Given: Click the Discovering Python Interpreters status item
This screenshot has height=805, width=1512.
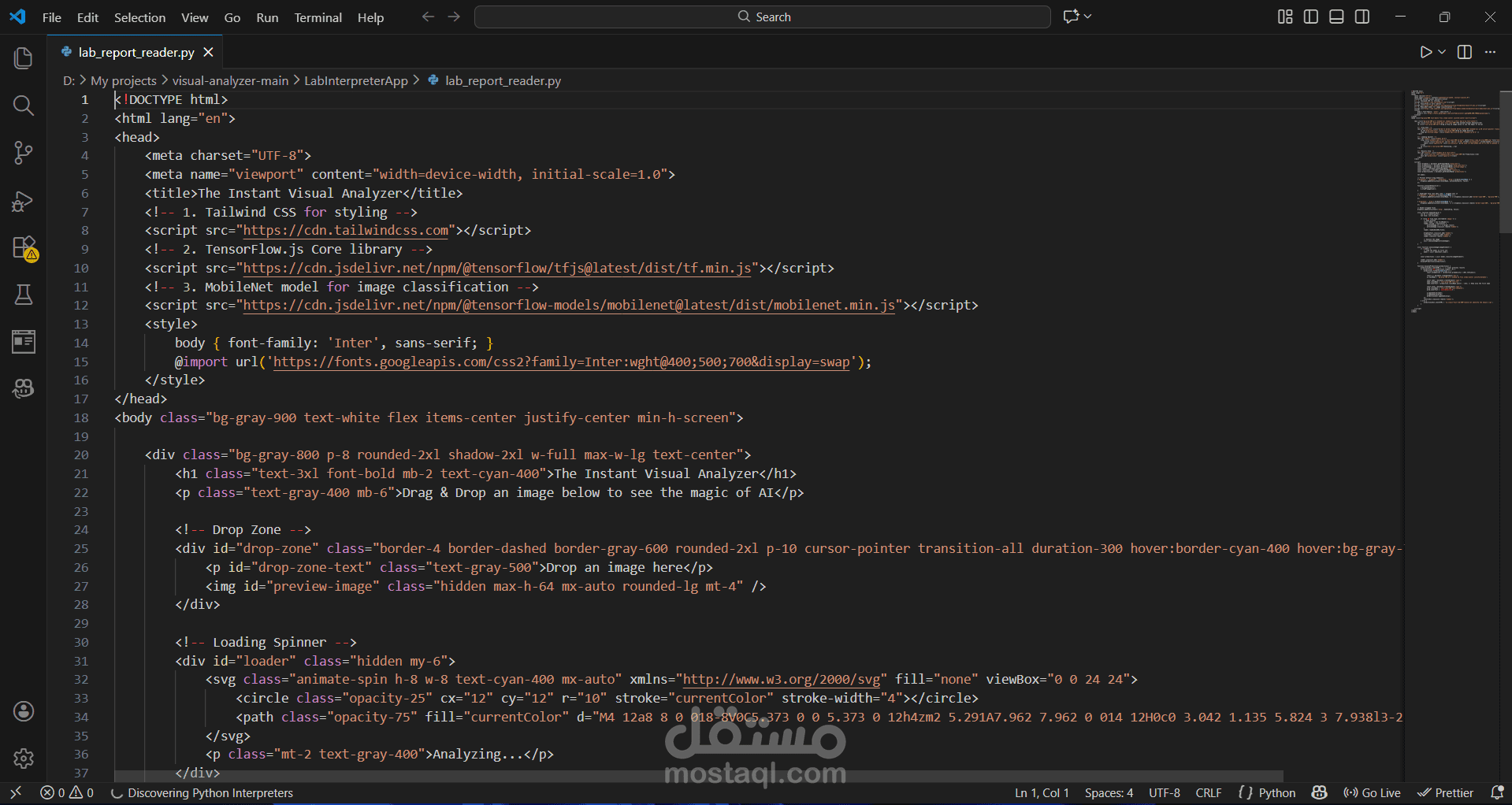Looking at the screenshot, I should tap(202, 792).
